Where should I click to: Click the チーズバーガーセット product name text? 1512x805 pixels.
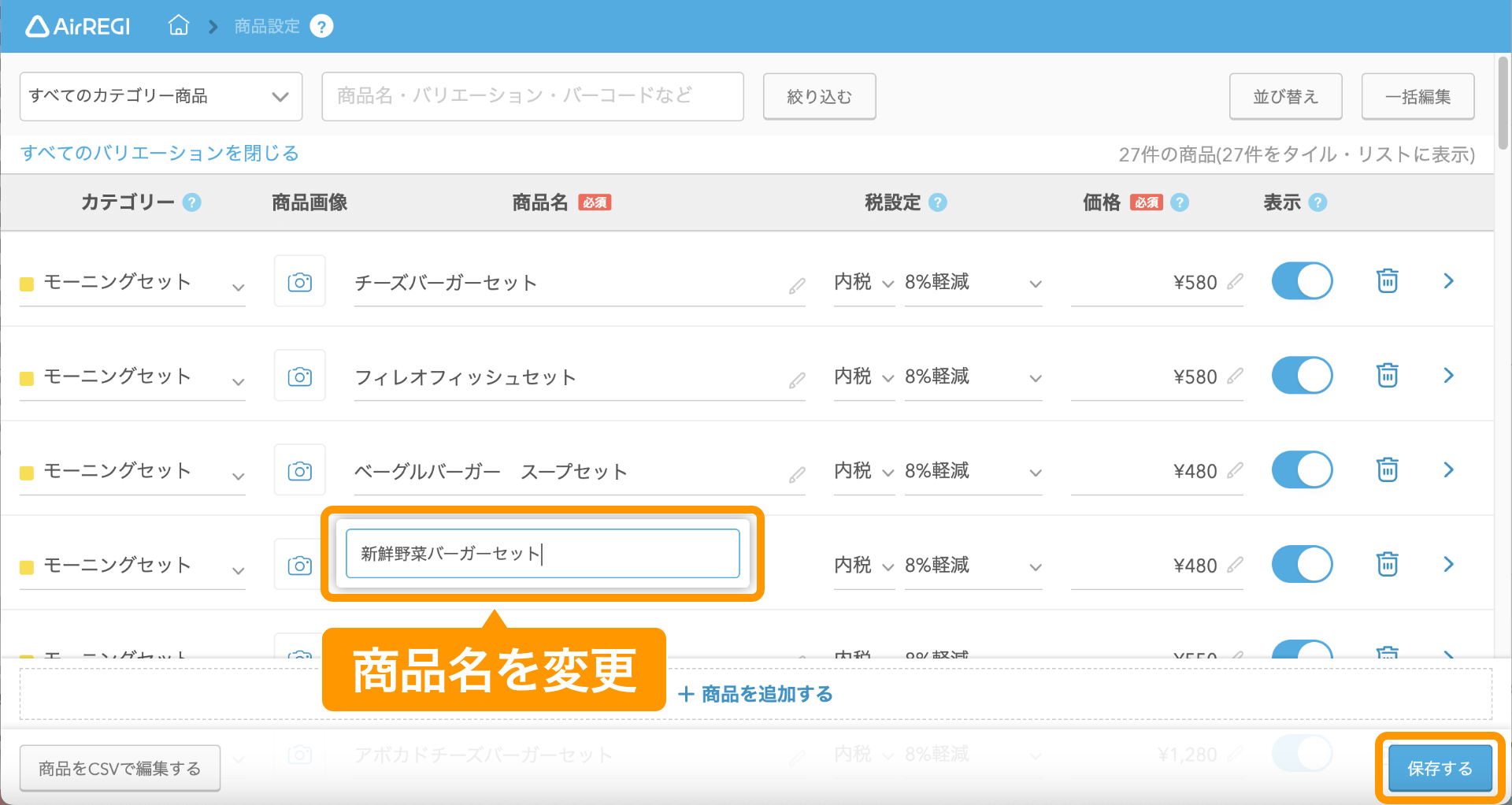coord(446,283)
